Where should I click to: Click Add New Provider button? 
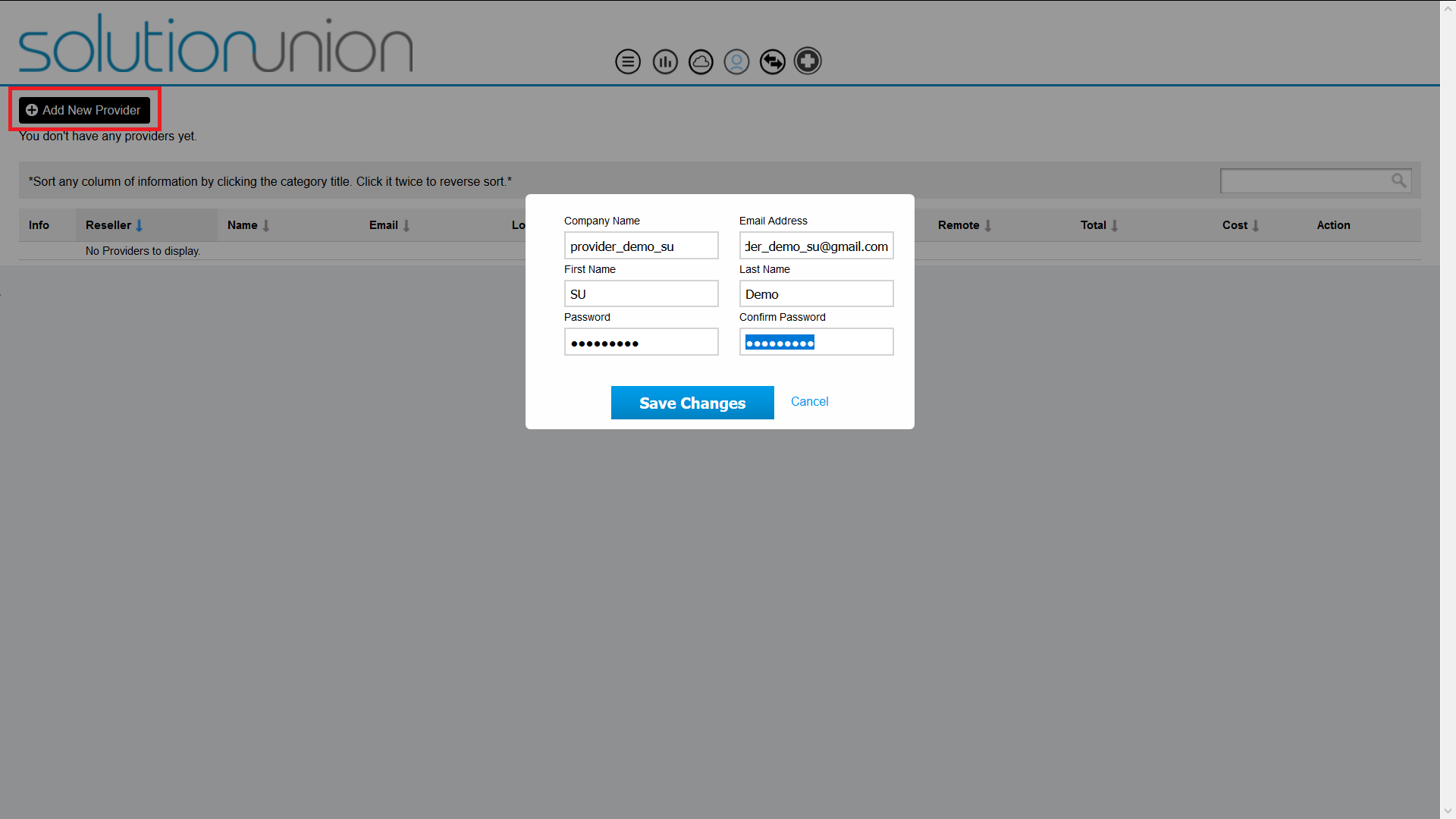84,110
